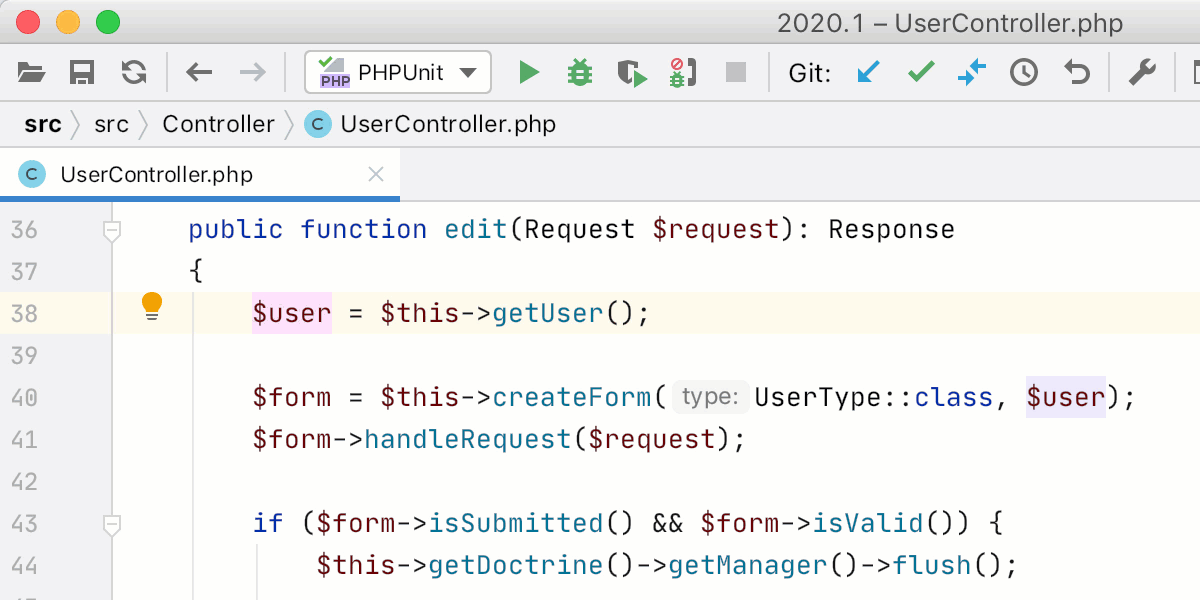Viewport: 1200px width, 600px height.
Task: Commit changes using the green checkmark icon
Action: point(920,71)
